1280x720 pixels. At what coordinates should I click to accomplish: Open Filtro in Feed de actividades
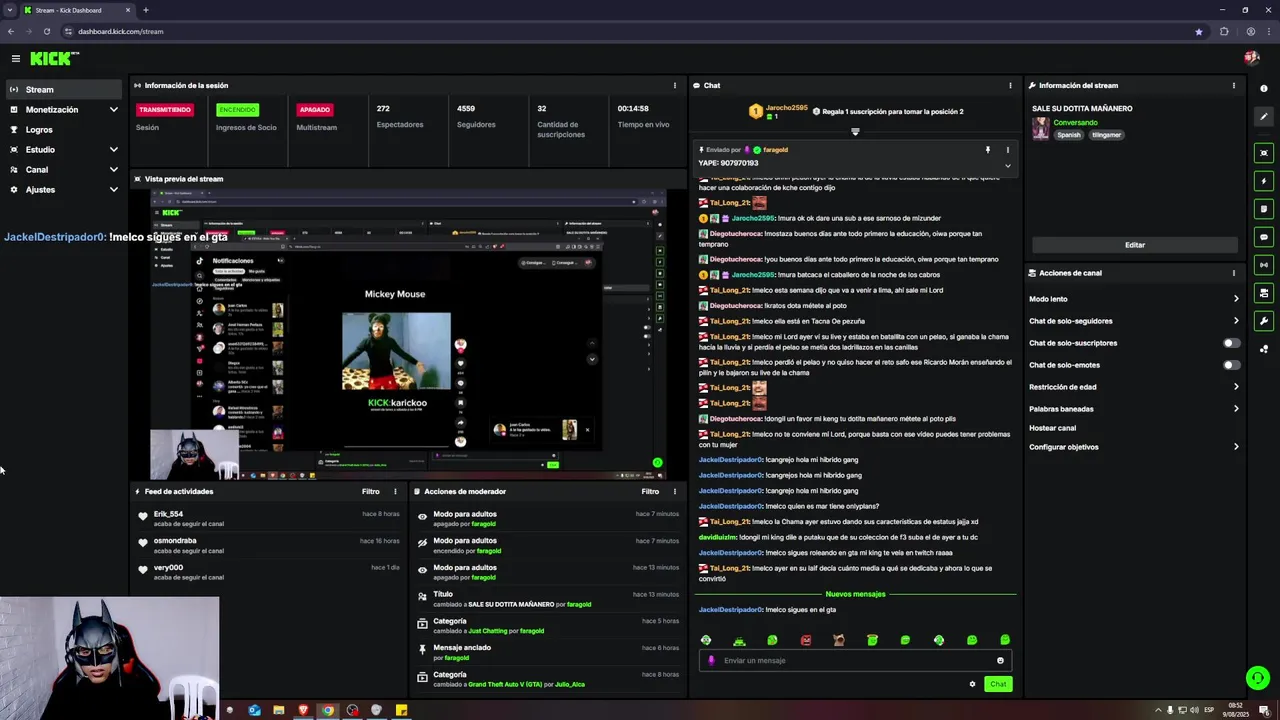[371, 492]
